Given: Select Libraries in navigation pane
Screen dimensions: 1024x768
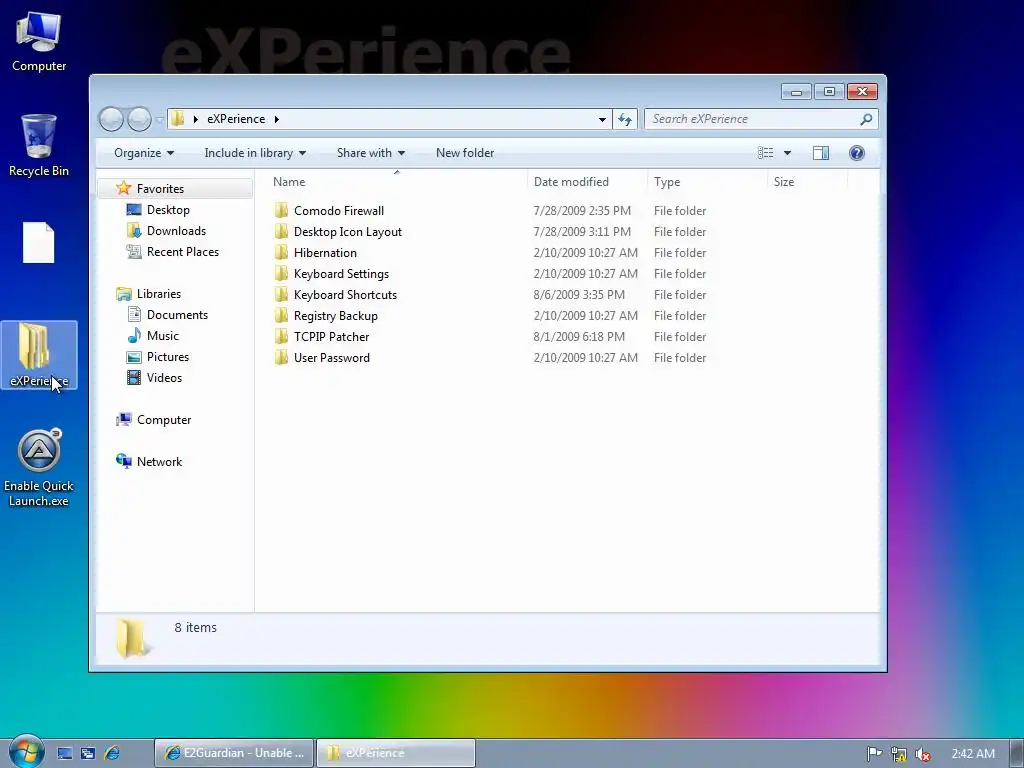Looking at the screenshot, I should point(159,294).
